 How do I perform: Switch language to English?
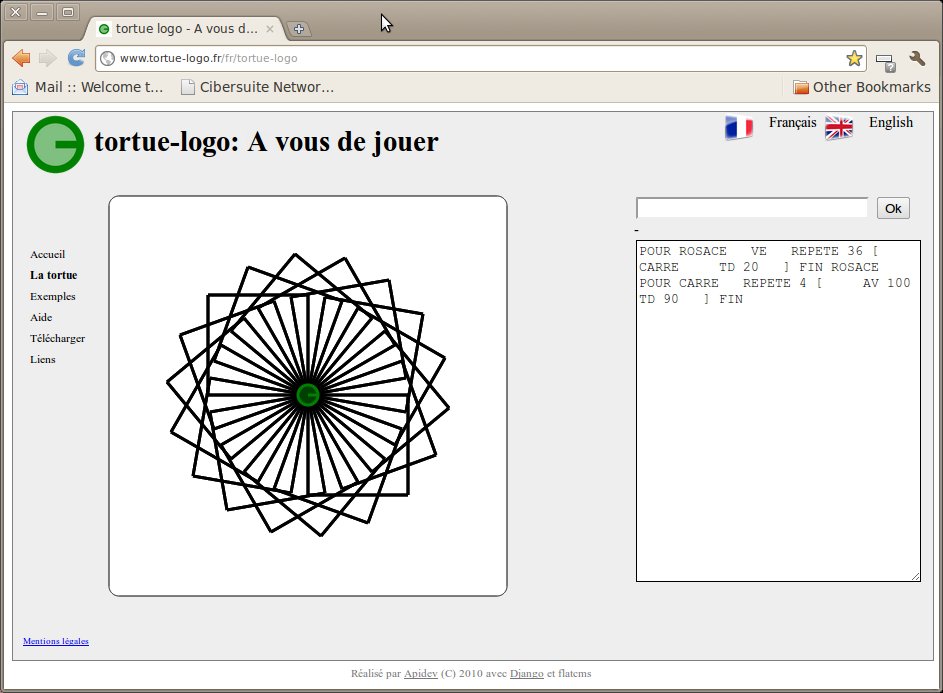click(891, 123)
